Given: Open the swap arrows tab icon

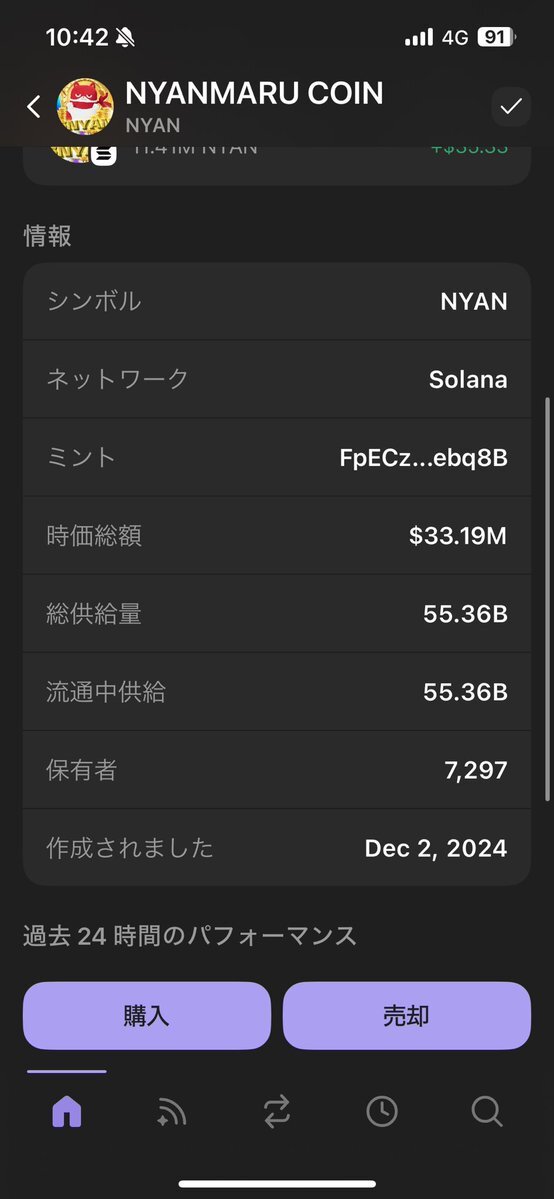Looking at the screenshot, I should (x=277, y=1111).
